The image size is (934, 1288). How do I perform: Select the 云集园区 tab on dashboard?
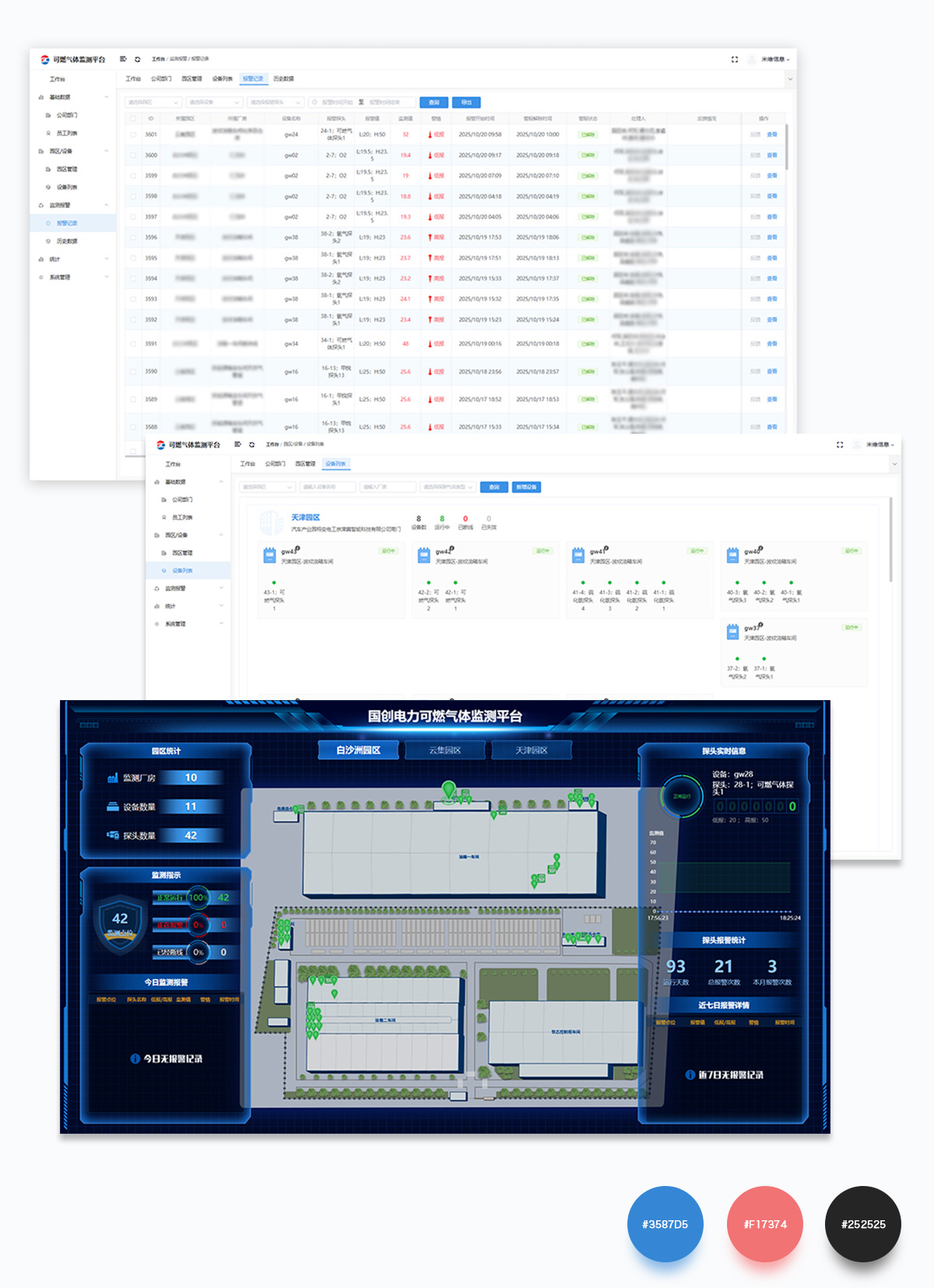445,750
